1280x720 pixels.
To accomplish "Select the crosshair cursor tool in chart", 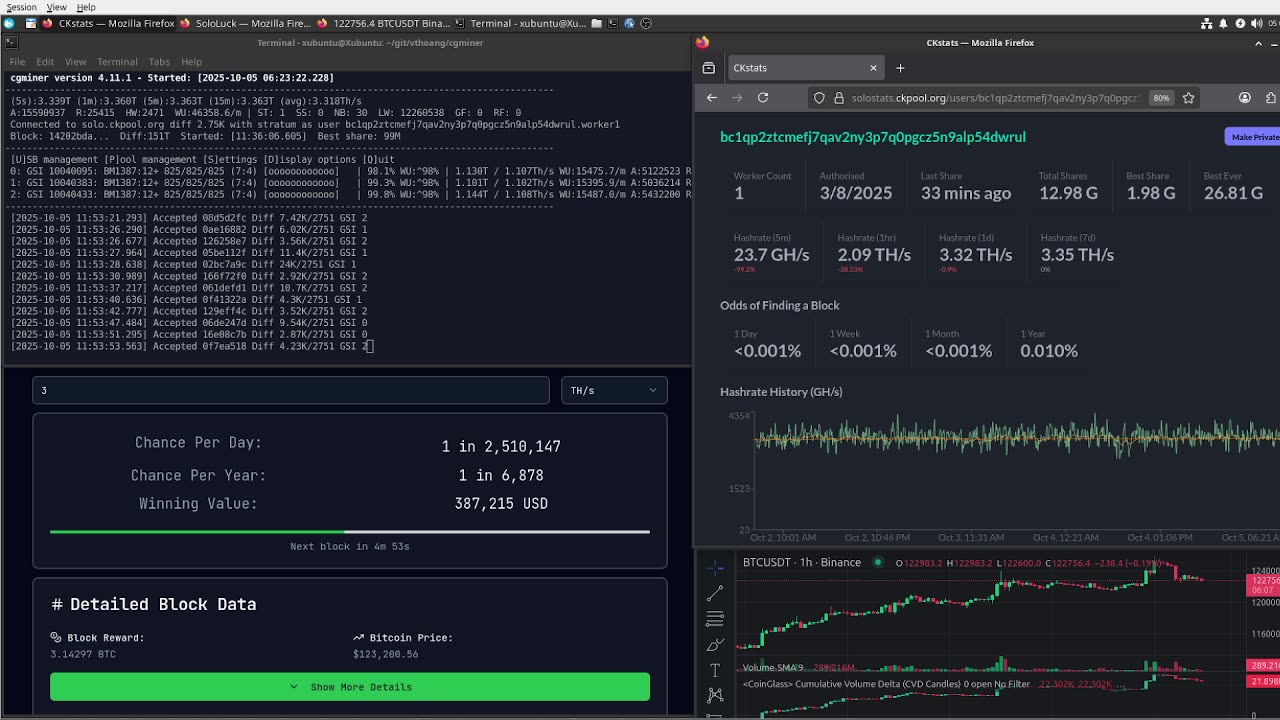I will pyautogui.click(x=715, y=568).
